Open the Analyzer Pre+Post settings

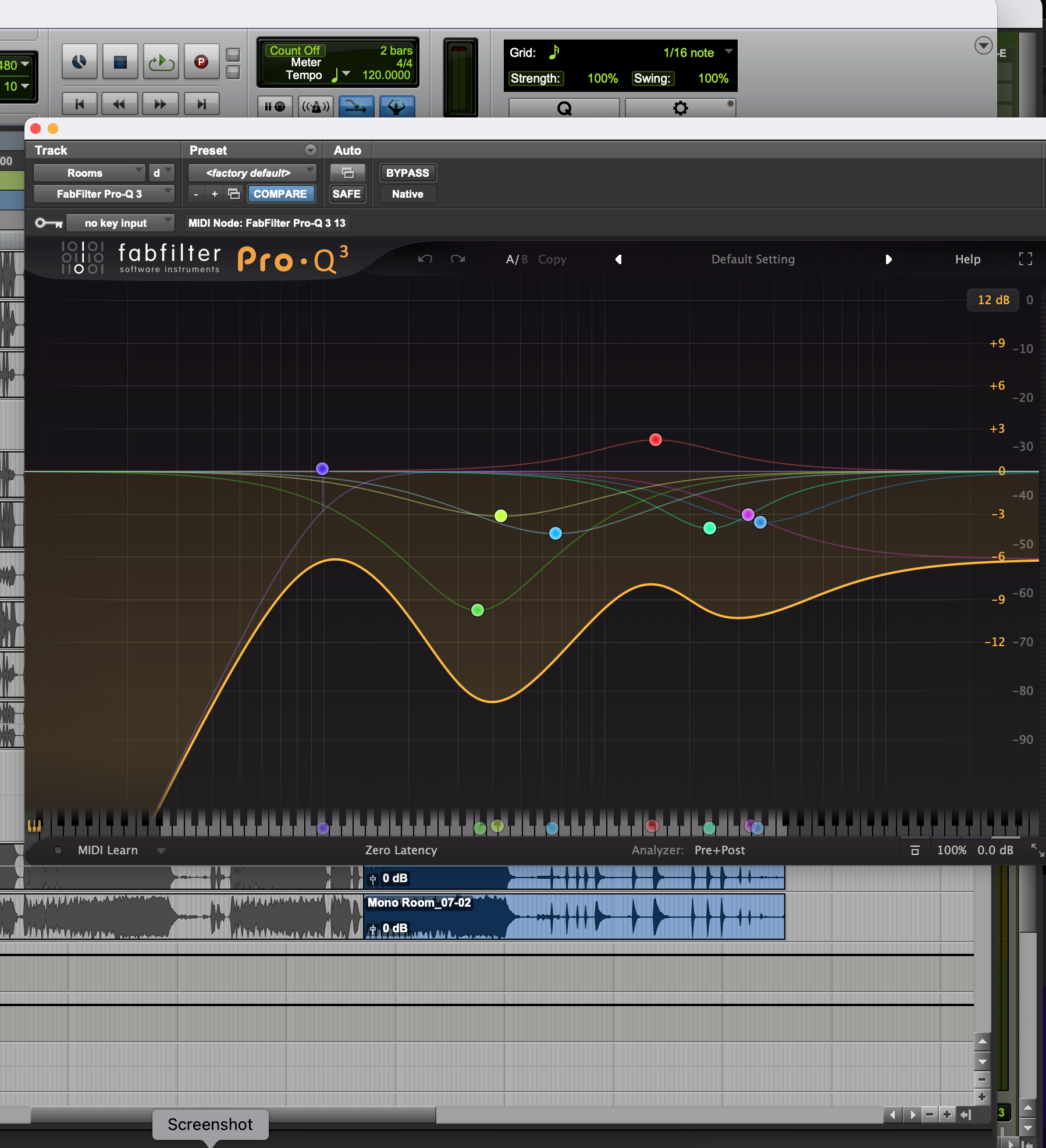coord(720,850)
